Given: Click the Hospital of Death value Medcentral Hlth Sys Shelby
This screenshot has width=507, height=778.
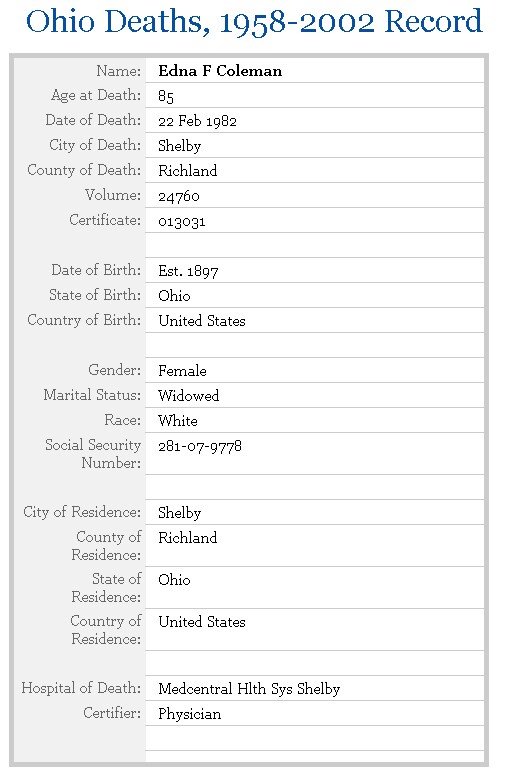Looking at the screenshot, I should pos(249,689).
